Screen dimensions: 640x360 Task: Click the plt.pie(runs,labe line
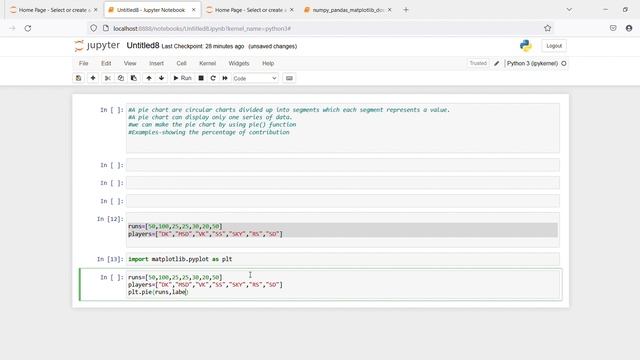click(158, 292)
